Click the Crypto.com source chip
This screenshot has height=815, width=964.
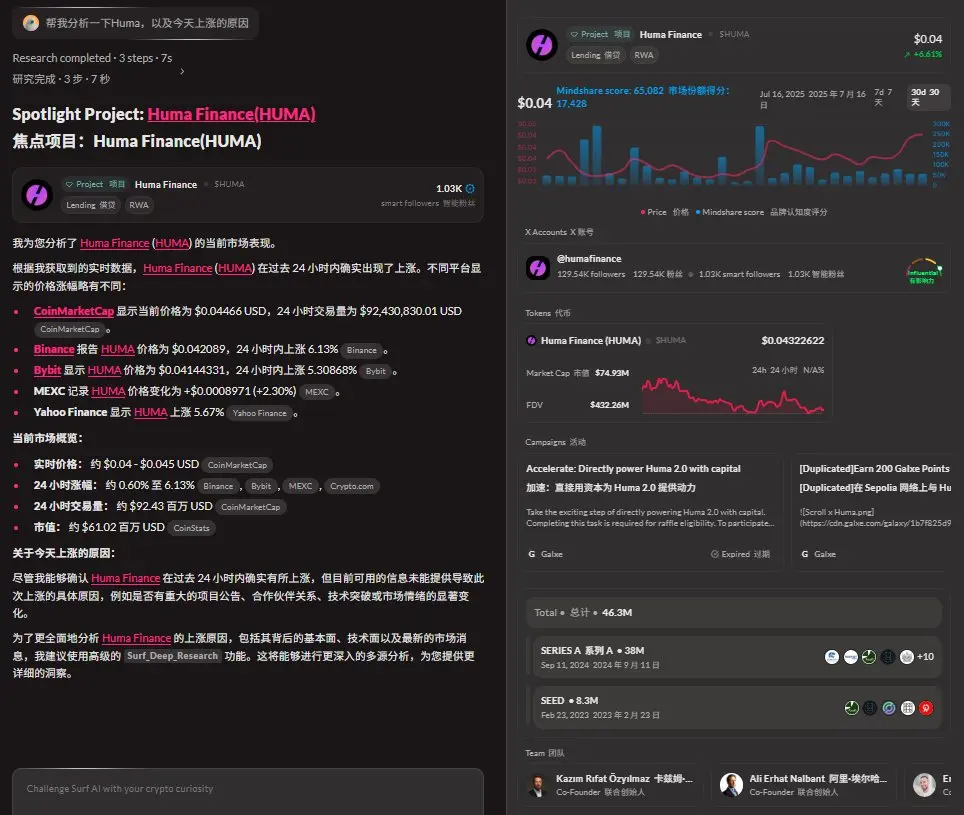(352, 486)
